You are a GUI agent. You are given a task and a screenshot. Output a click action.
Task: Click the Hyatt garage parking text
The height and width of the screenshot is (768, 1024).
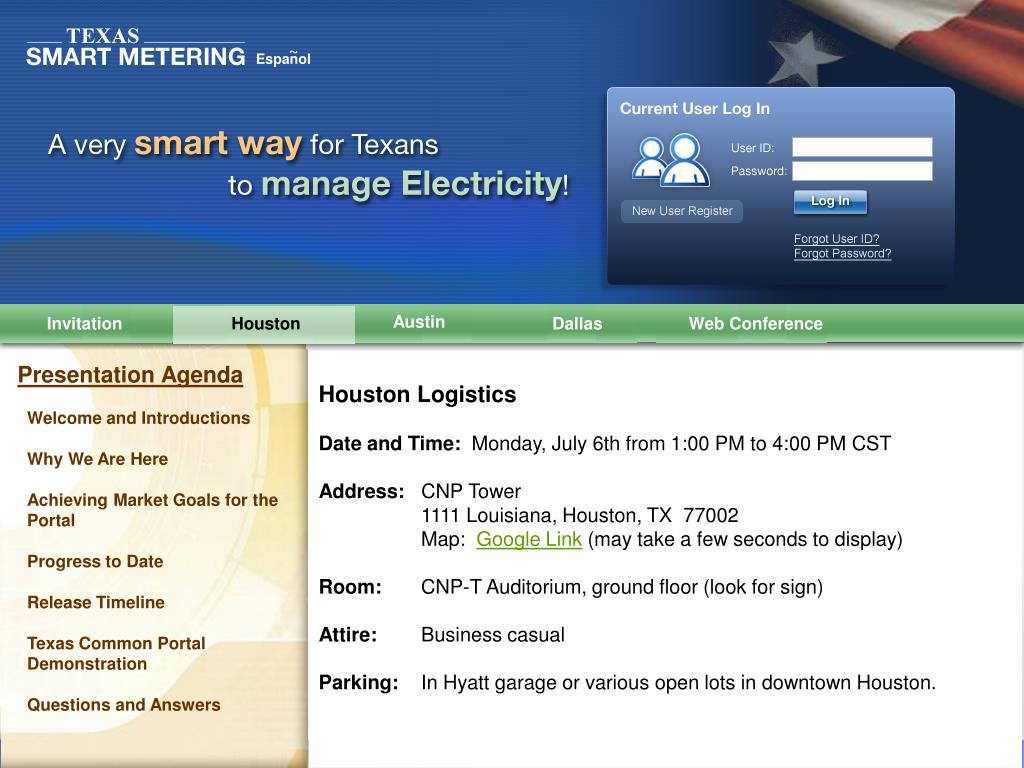click(x=679, y=683)
